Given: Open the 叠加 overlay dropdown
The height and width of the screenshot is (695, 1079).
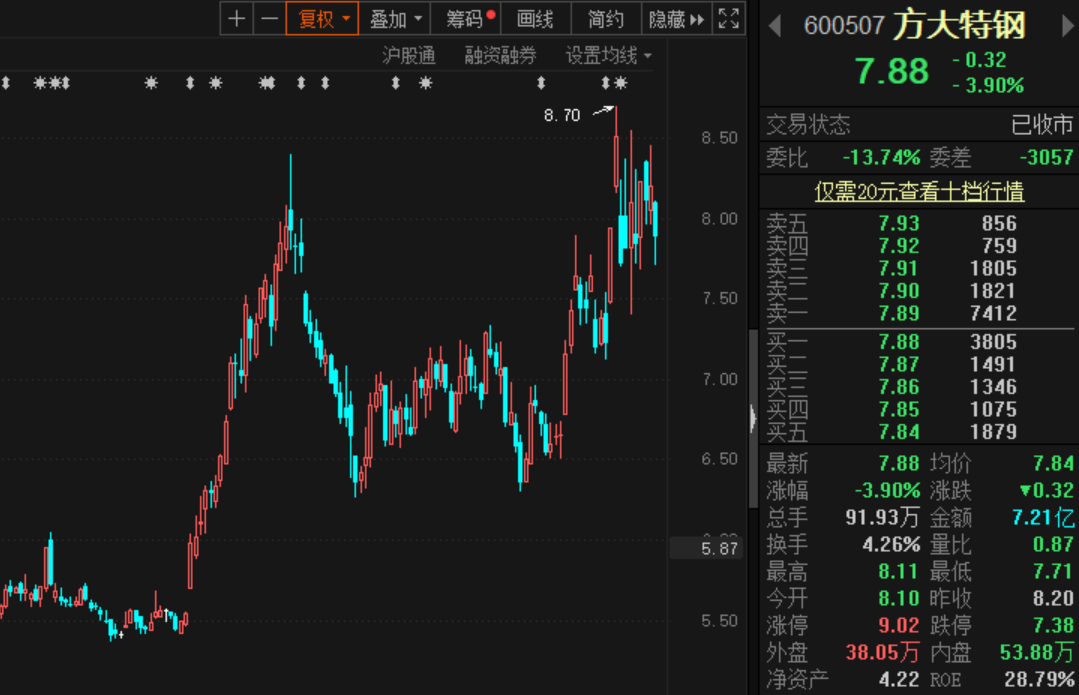Looking at the screenshot, I should [395, 19].
